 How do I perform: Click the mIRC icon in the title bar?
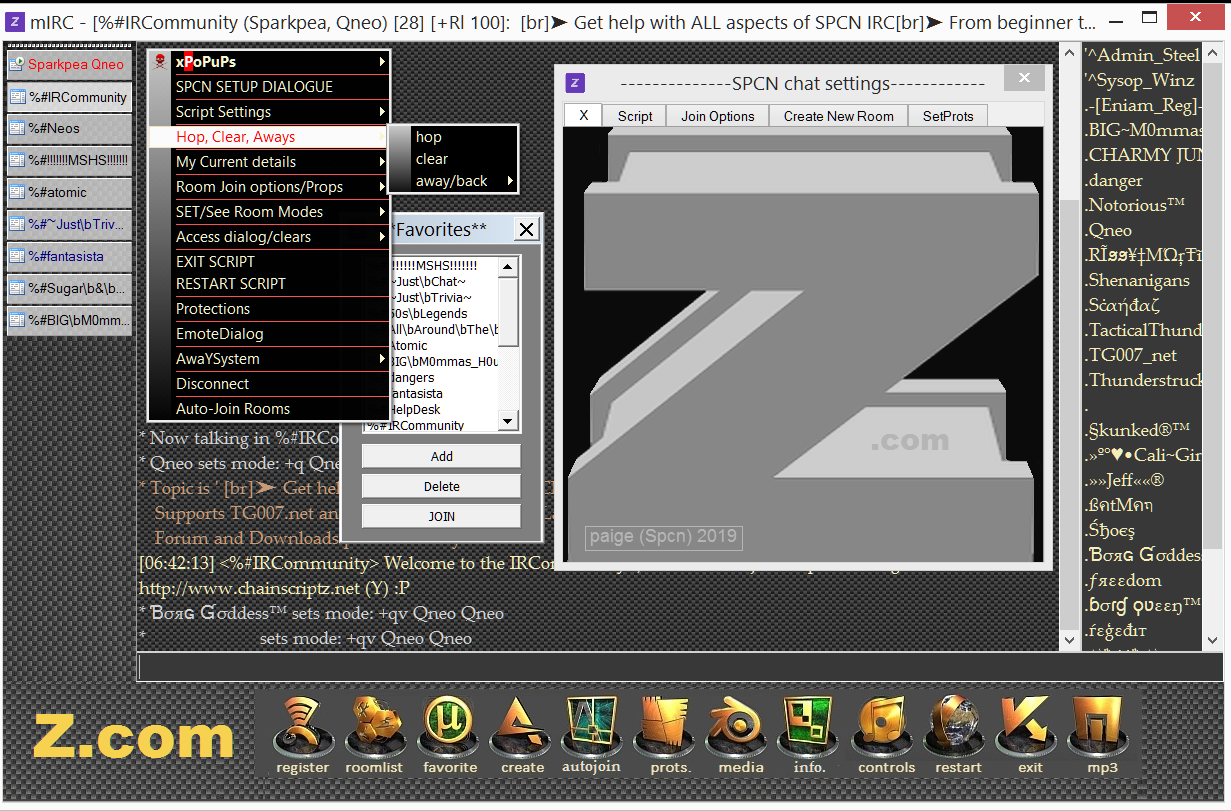click(17, 22)
